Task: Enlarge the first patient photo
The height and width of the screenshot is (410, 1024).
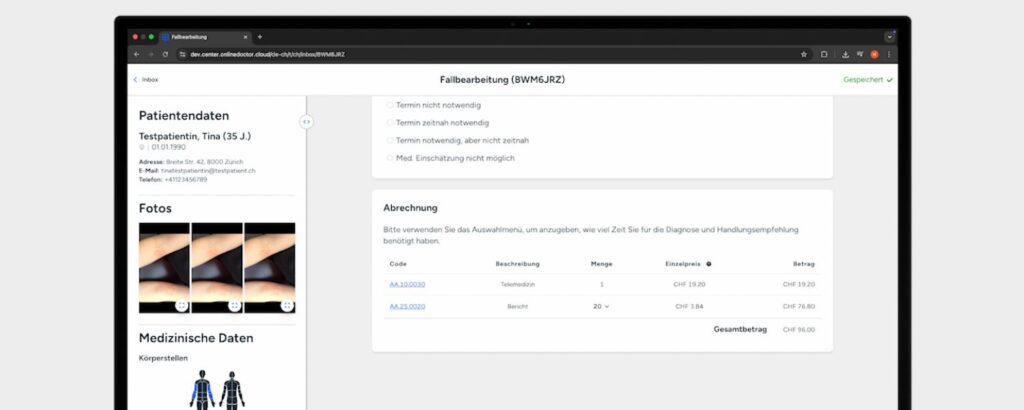Action: click(182, 306)
